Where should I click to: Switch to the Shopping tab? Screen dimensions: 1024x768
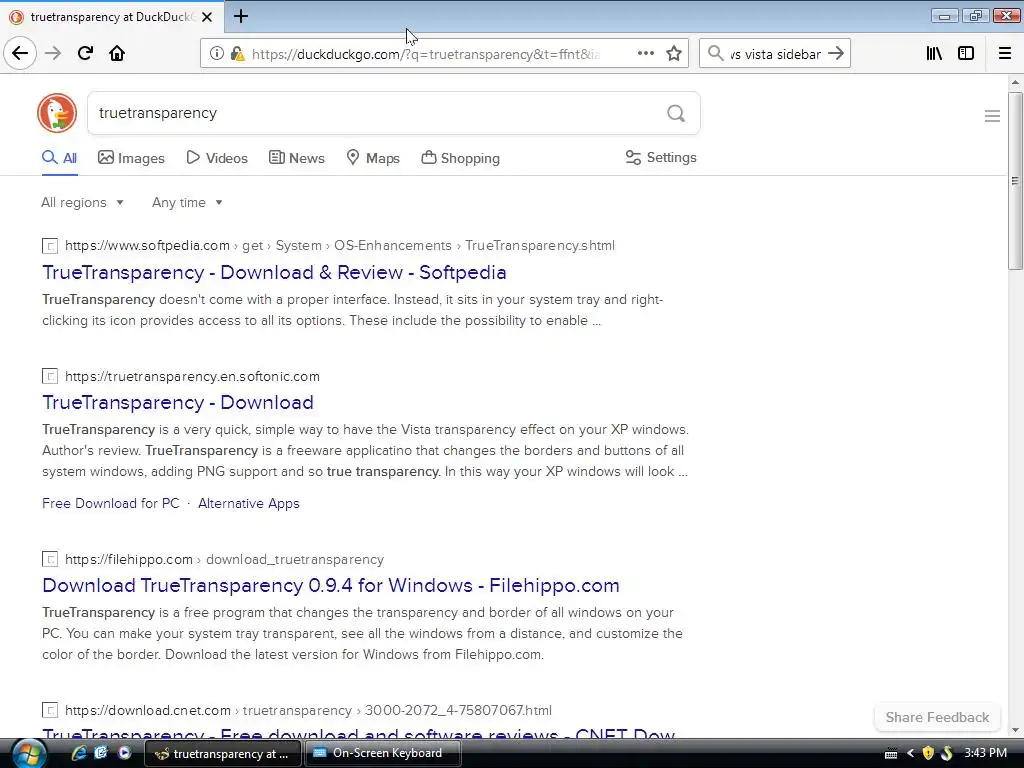tap(460, 158)
